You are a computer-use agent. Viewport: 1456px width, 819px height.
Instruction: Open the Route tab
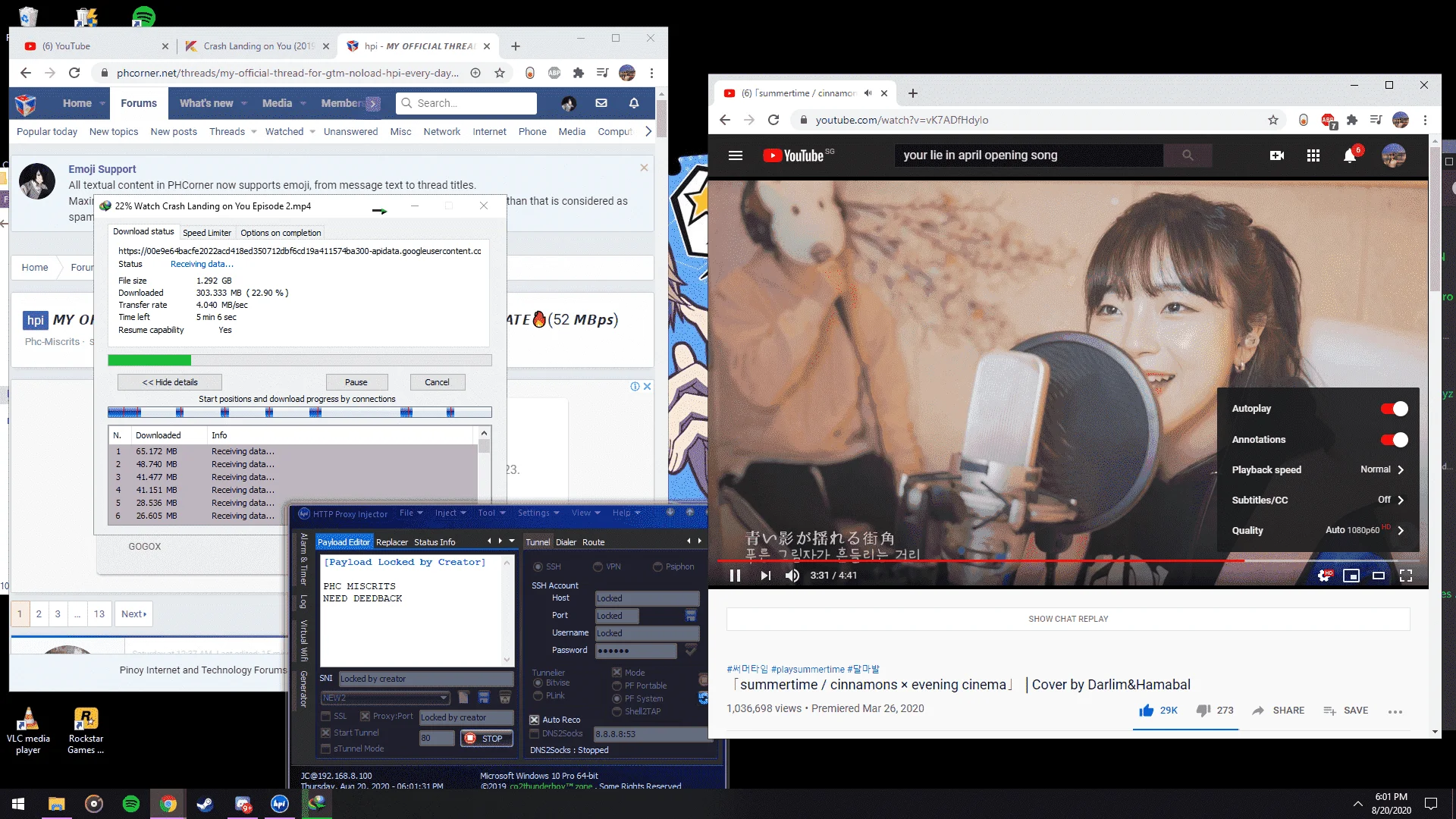pyautogui.click(x=593, y=542)
